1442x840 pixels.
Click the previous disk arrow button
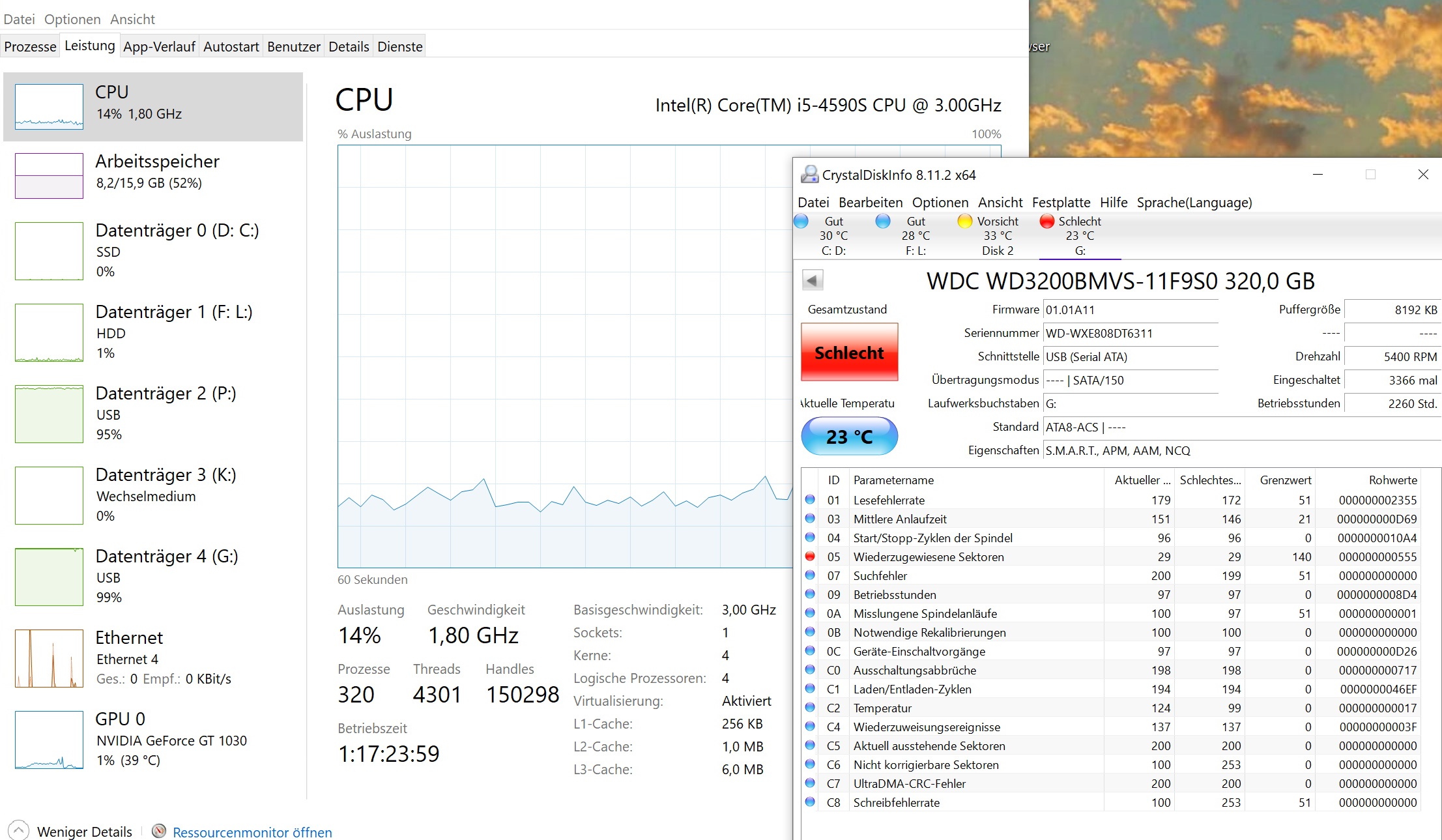812,280
